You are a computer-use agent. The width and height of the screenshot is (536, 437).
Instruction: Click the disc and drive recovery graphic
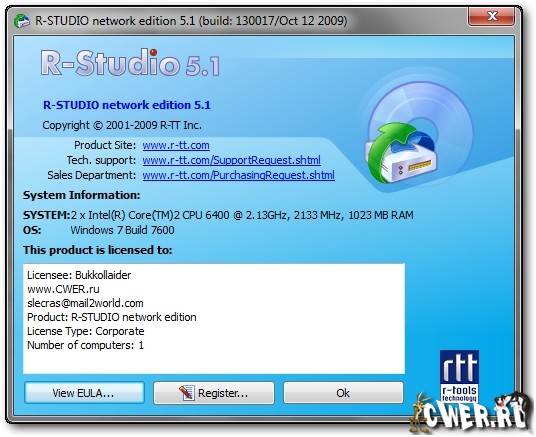point(419,133)
